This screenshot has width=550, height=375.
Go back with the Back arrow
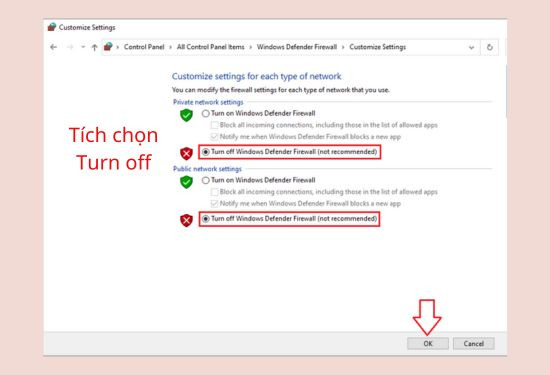(x=53, y=47)
